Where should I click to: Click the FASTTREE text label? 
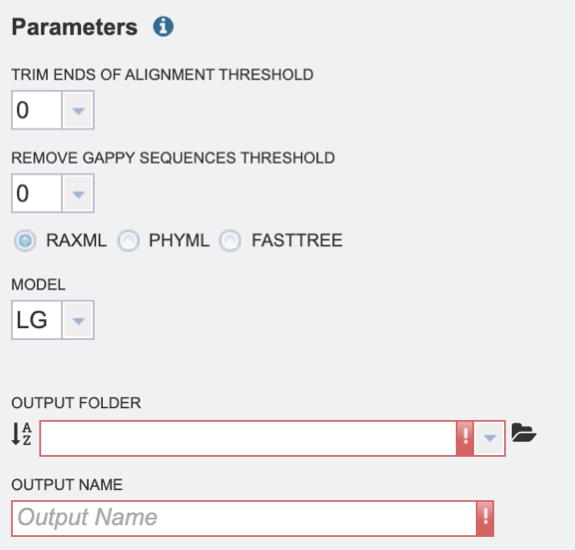pos(297,241)
